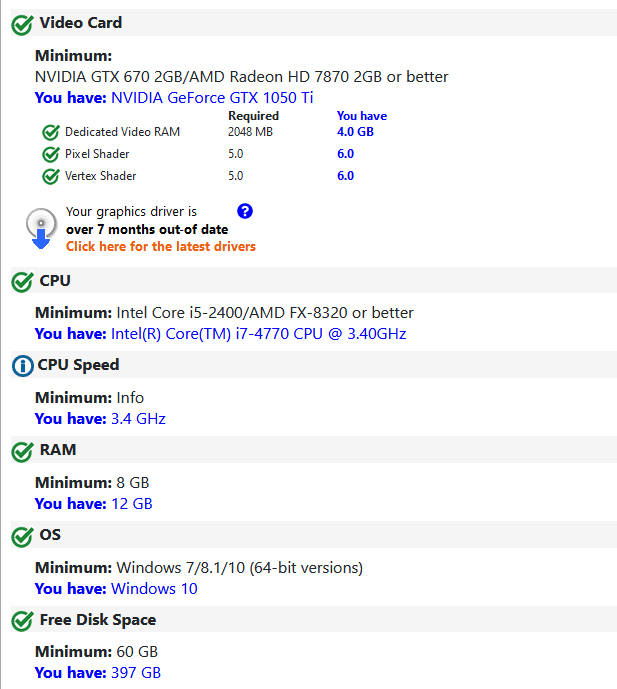Click the OS green checkmark icon
The height and width of the screenshot is (689, 617).
[x=22, y=537]
